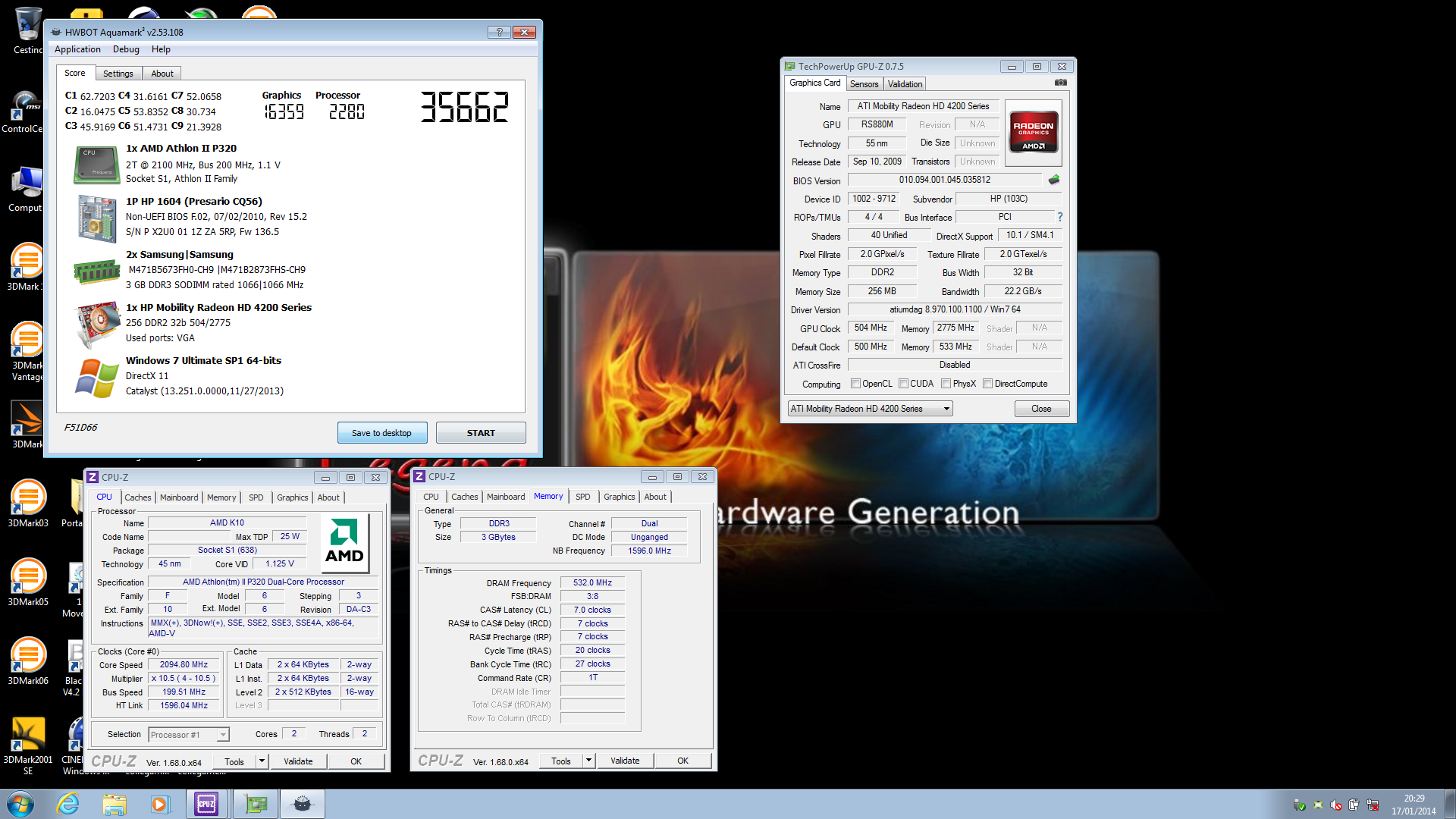Viewport: 1456px width, 819px height.
Task: Open the Recycle Bin desktop icon
Action: click(x=28, y=31)
